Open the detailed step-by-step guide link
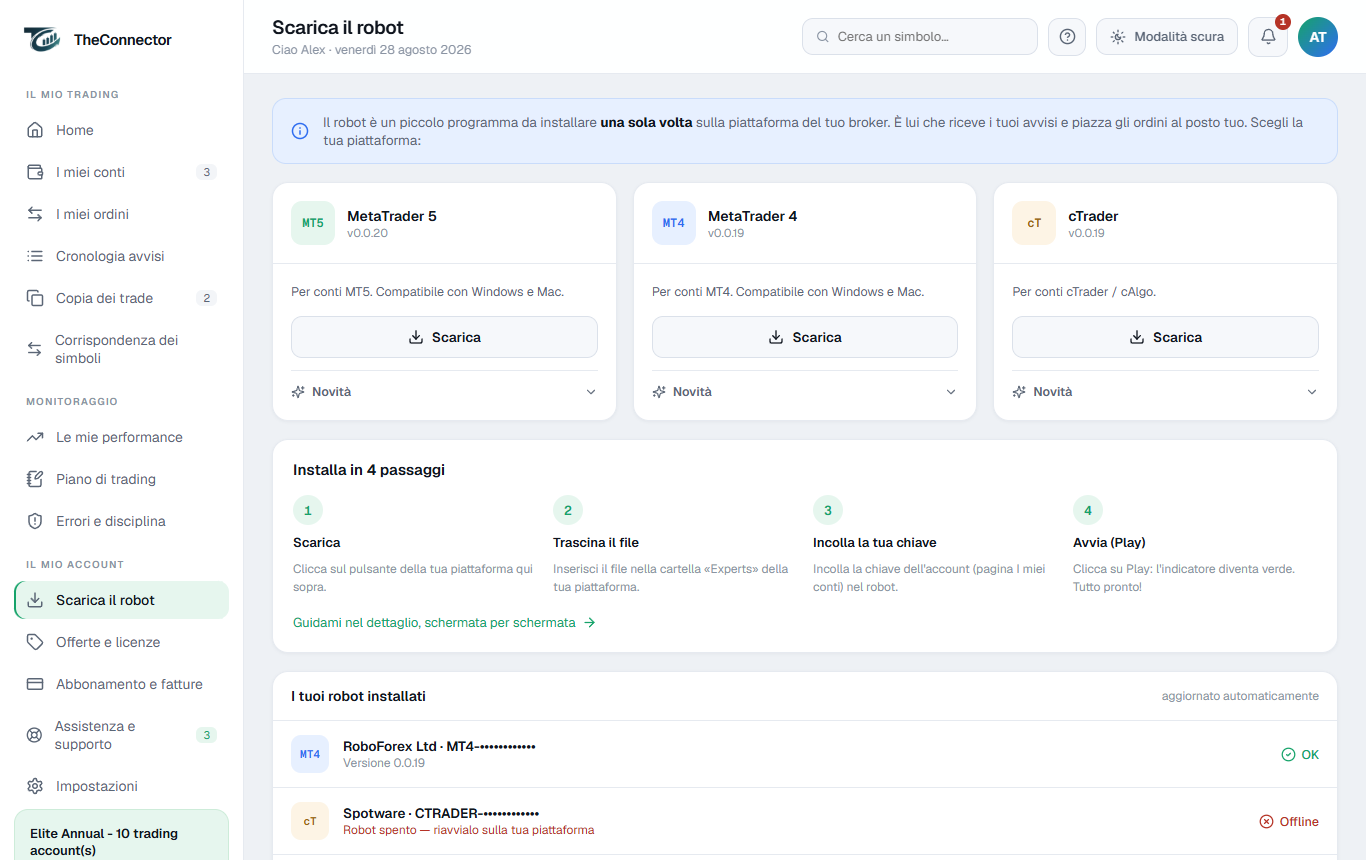This screenshot has height=860, width=1366. 444,622
